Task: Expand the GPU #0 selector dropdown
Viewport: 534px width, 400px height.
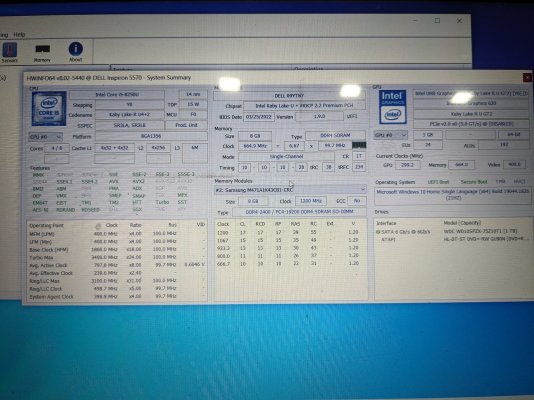Action: tap(390, 135)
